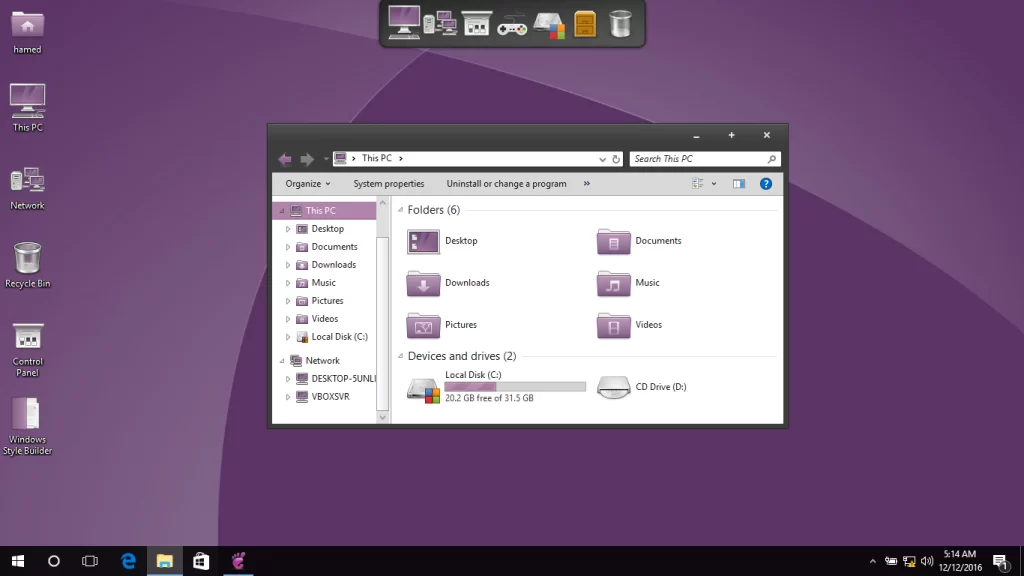
Task: Select the CD Drive (D:) icon
Action: pyautogui.click(x=614, y=387)
